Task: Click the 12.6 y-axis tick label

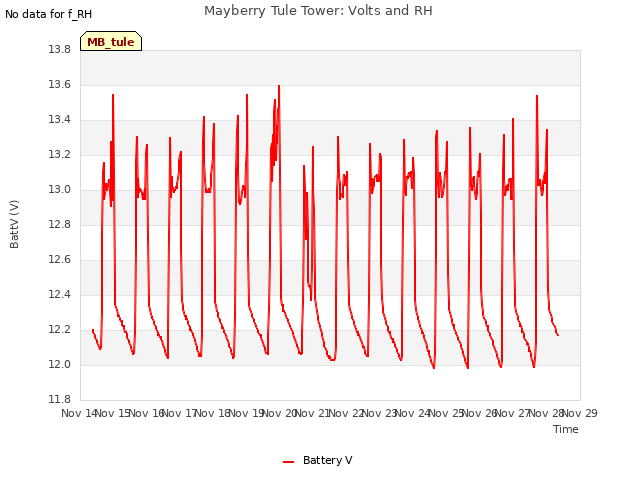Action: (x=60, y=260)
